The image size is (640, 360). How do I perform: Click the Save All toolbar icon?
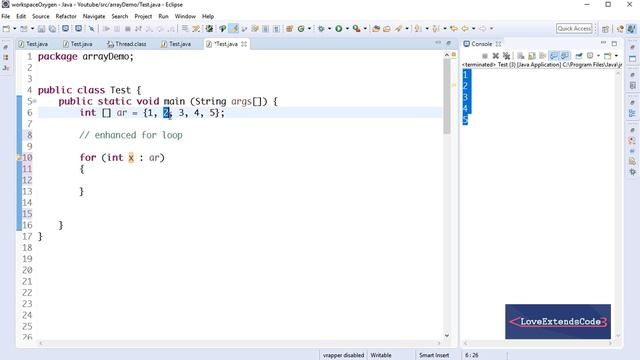[x=52, y=29]
